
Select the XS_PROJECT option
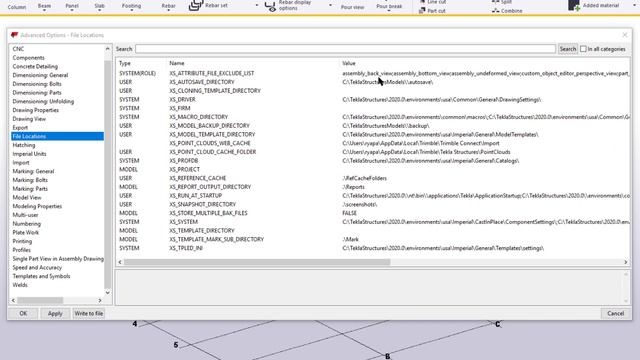tap(184, 169)
